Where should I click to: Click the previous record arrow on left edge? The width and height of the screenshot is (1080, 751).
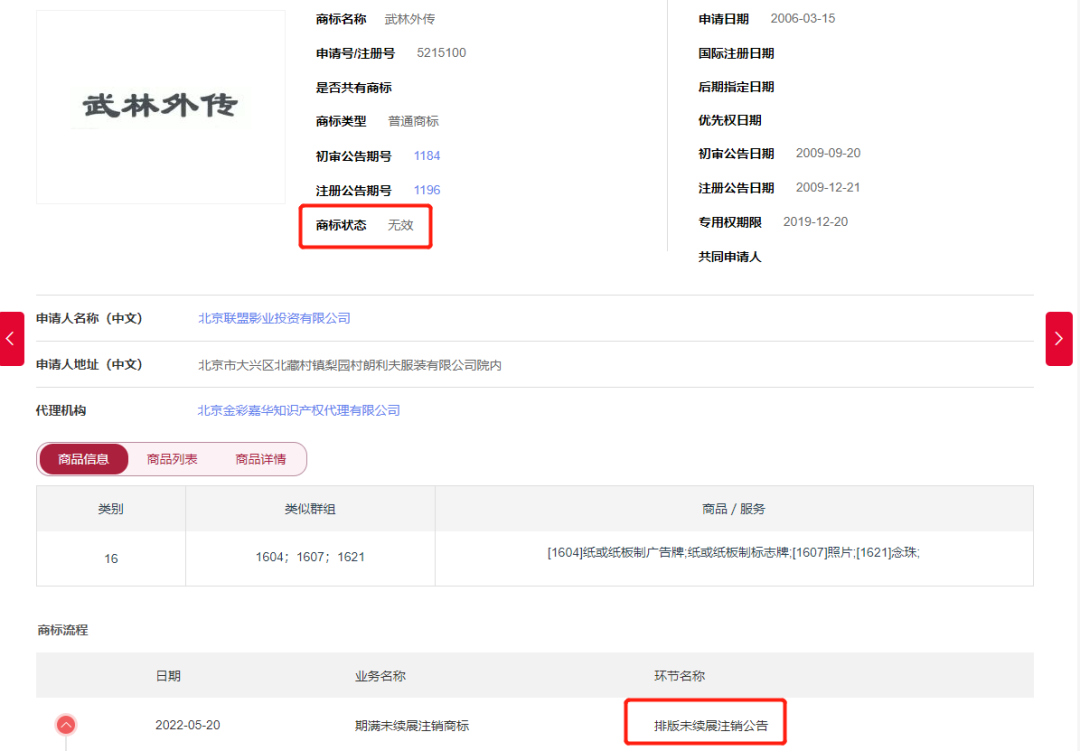coord(12,339)
